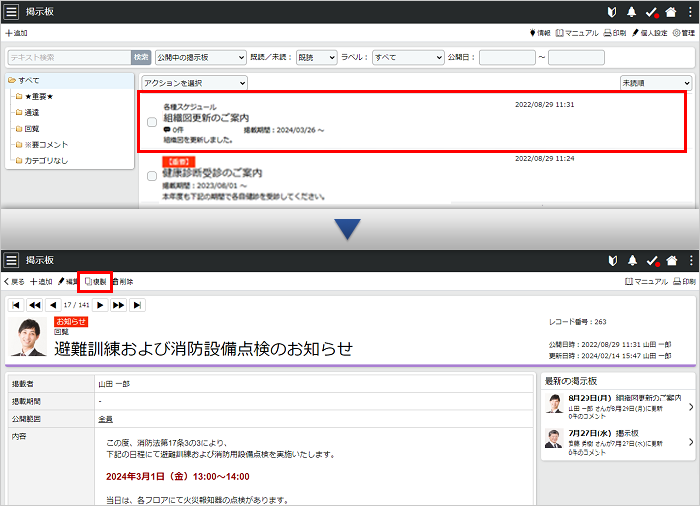The height and width of the screenshot is (506, 700).
Task: Tick the 健康診断受診のご案内 checkbox
Action: click(x=152, y=175)
